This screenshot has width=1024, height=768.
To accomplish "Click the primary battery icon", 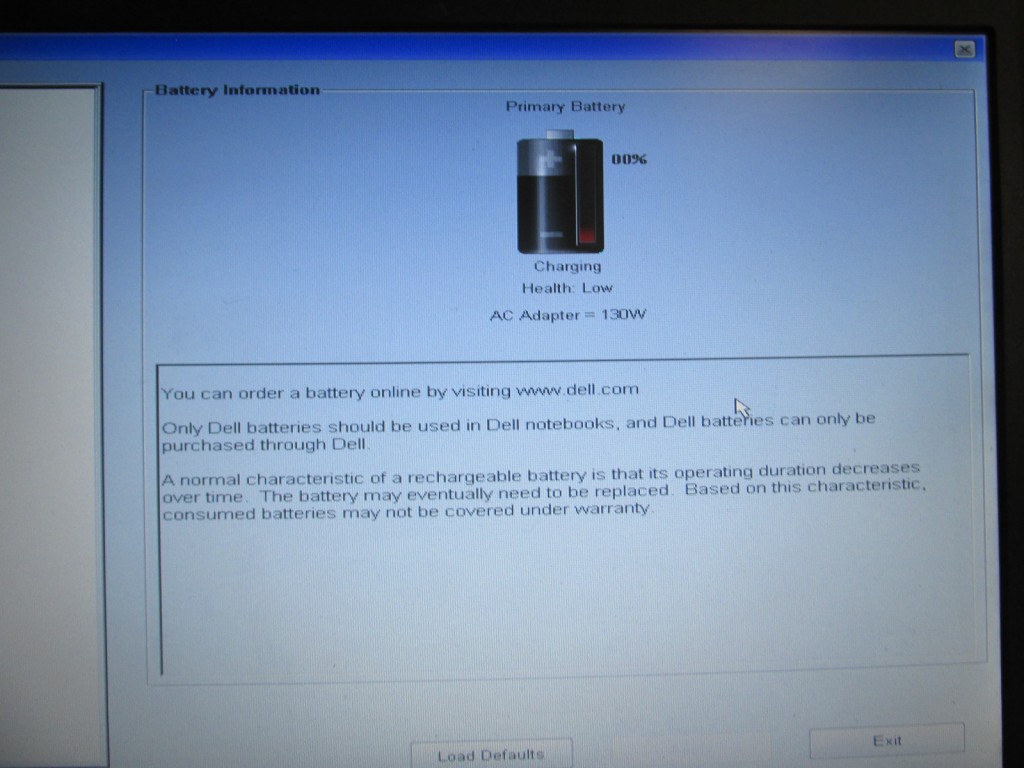I will [560, 192].
